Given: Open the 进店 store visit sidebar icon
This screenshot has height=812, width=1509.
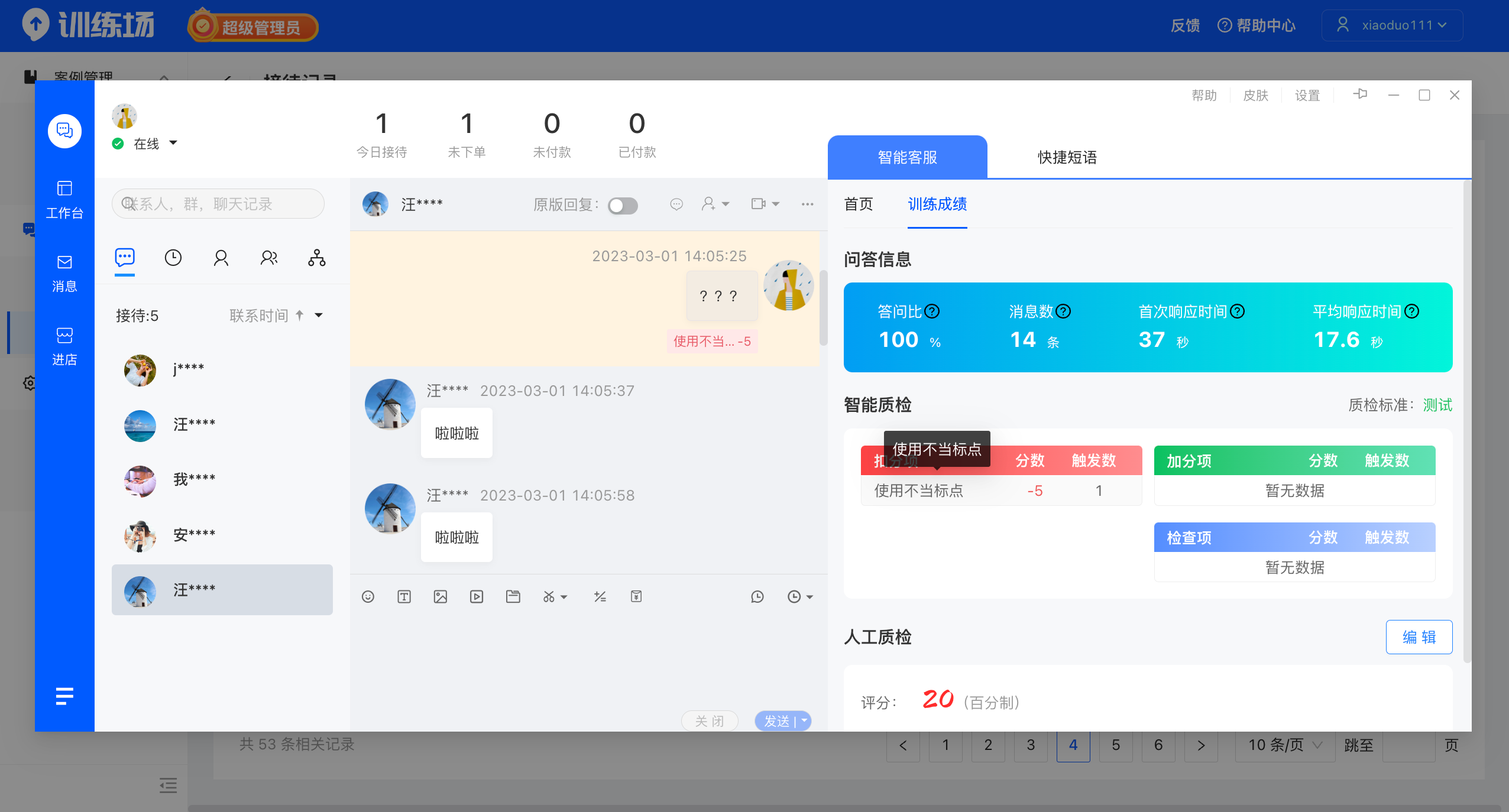Looking at the screenshot, I should point(64,346).
